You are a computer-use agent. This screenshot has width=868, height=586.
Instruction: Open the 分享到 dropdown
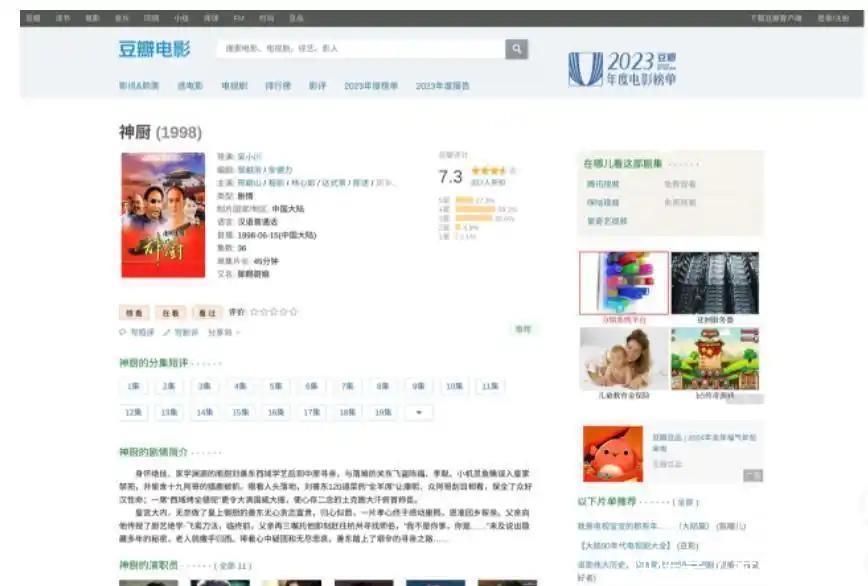click(x=222, y=332)
